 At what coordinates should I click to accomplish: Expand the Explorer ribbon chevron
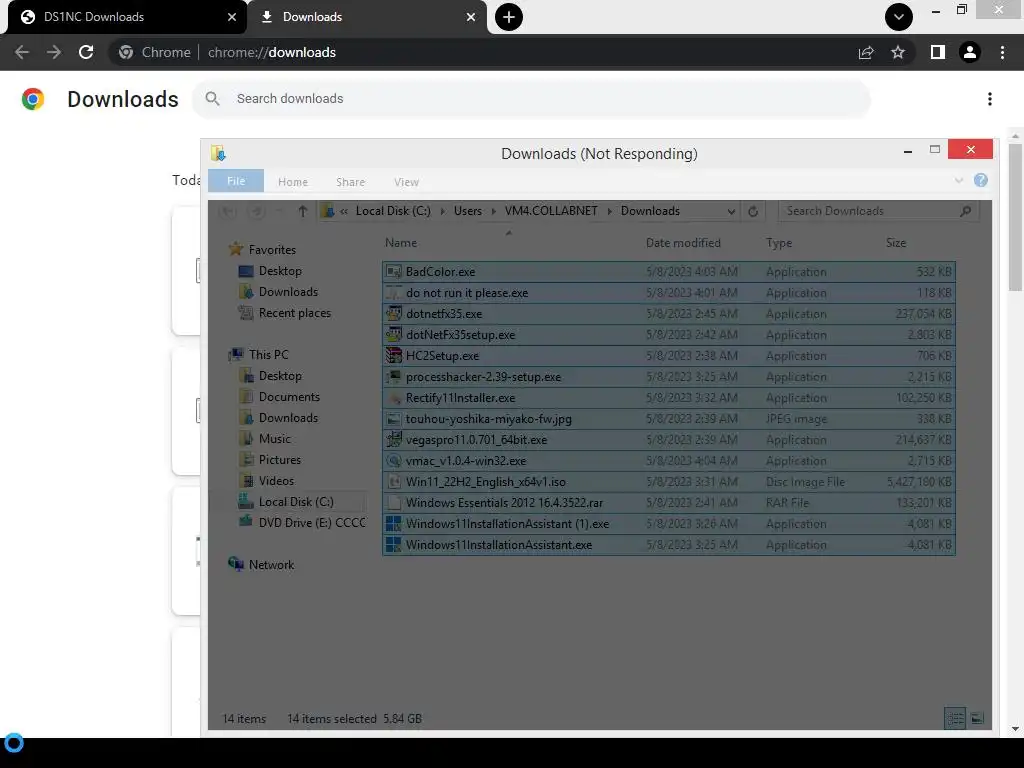tap(959, 180)
